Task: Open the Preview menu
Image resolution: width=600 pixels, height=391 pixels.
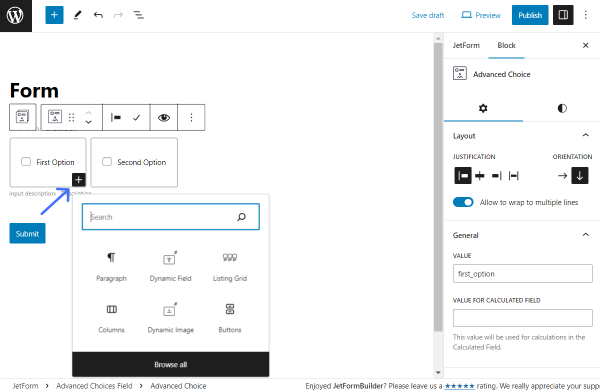Action: coord(481,15)
